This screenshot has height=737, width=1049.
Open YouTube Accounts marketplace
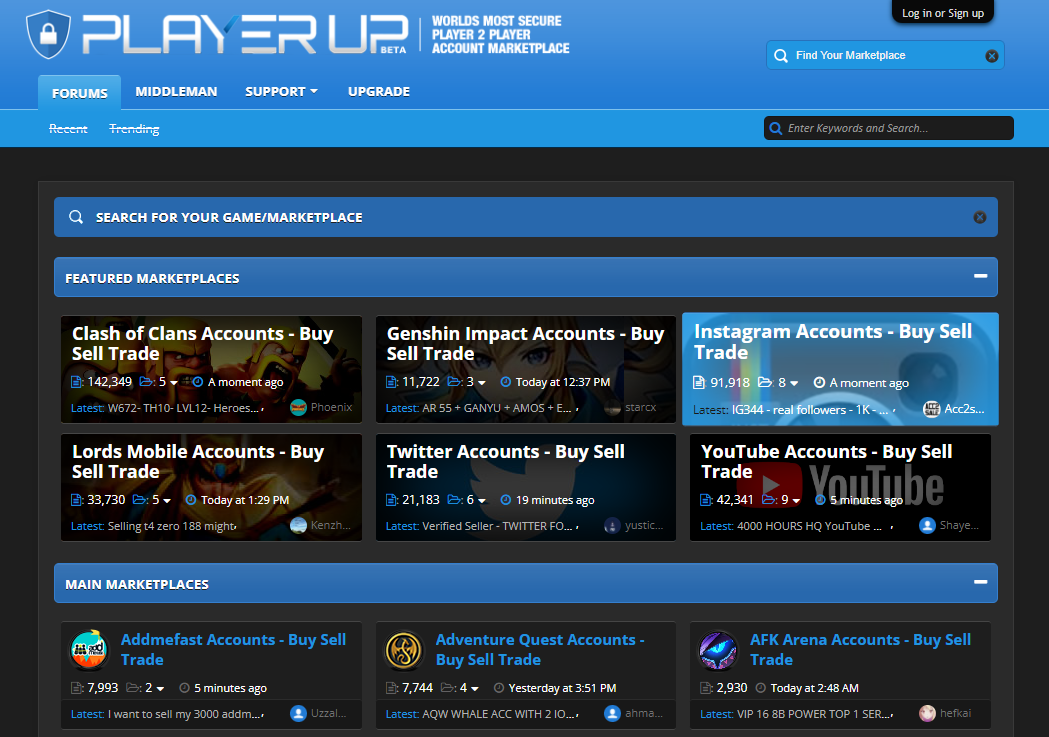click(826, 461)
